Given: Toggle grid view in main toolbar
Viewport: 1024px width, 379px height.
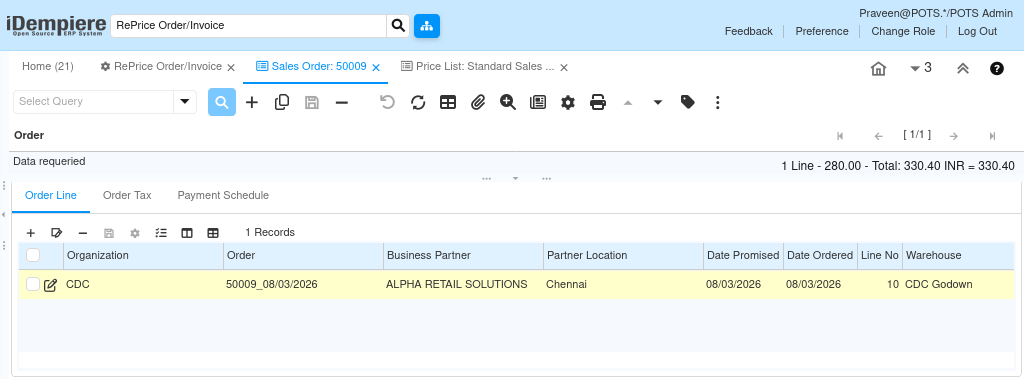Looking at the screenshot, I should click(448, 102).
